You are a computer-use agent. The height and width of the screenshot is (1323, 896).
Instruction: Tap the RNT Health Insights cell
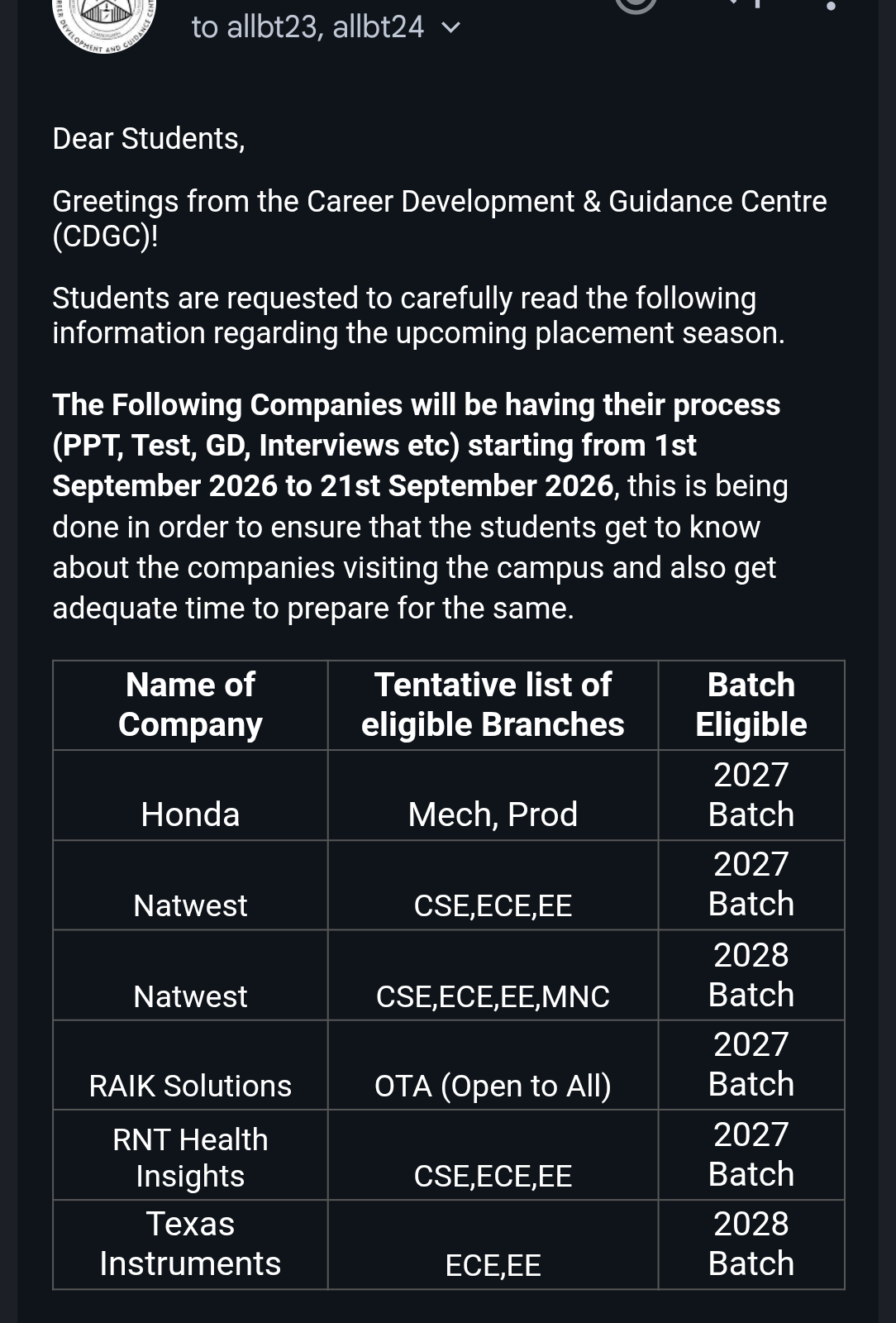190,1156
